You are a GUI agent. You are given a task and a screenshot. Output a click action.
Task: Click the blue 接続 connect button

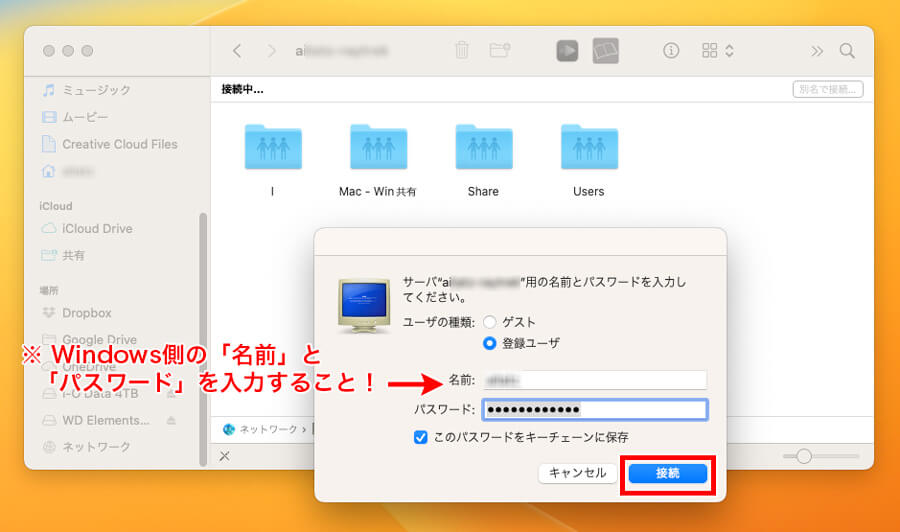[668, 473]
